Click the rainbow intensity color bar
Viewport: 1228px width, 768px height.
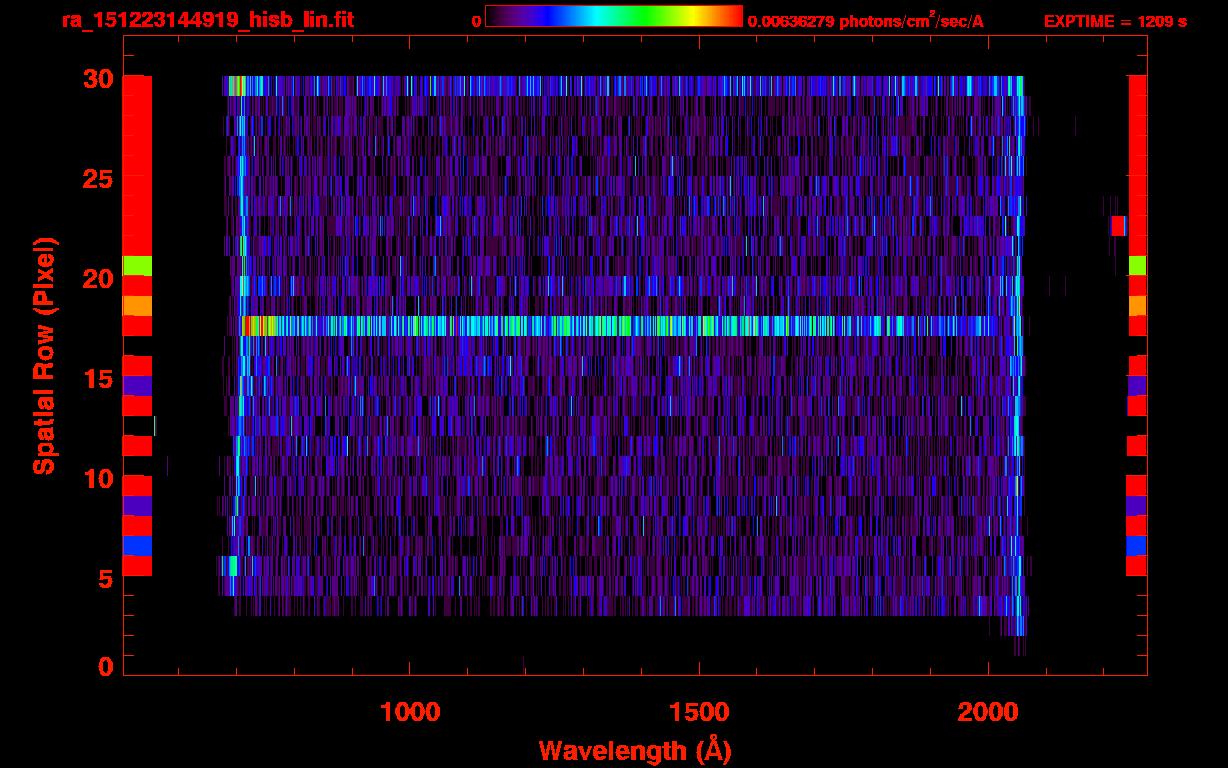click(x=614, y=17)
